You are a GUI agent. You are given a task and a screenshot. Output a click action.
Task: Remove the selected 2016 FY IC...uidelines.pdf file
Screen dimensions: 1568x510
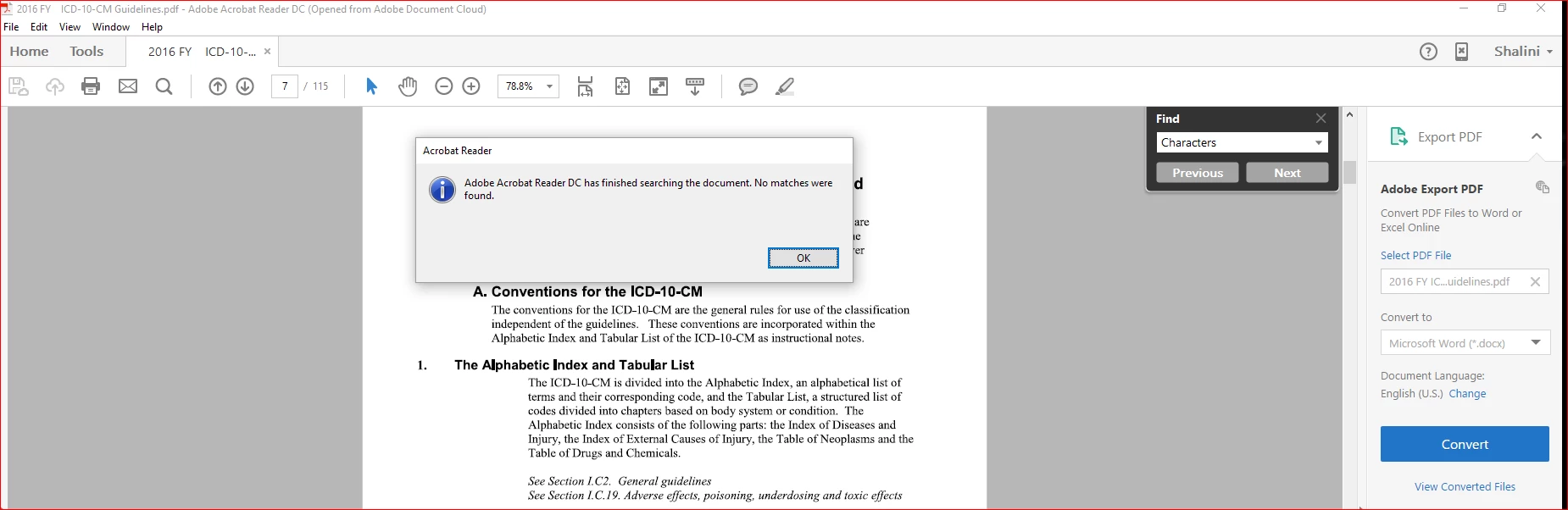[x=1535, y=282]
